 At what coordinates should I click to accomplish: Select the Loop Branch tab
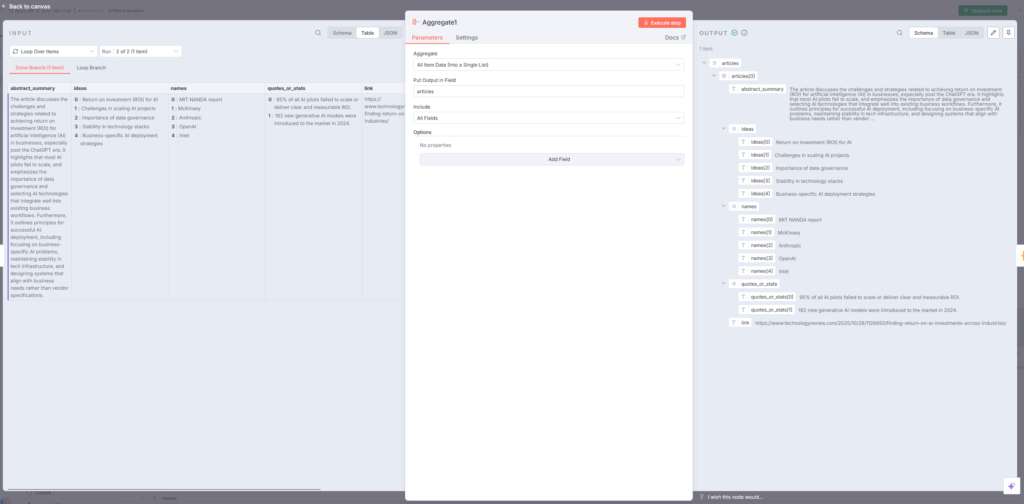coord(91,68)
